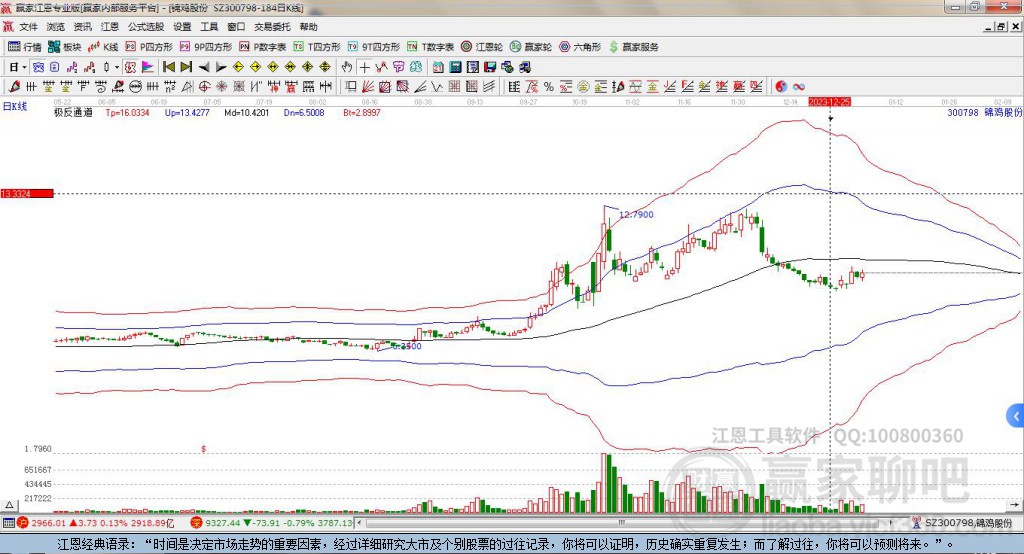Open the calculator icon
1024x554 pixels.
pos(455,67)
